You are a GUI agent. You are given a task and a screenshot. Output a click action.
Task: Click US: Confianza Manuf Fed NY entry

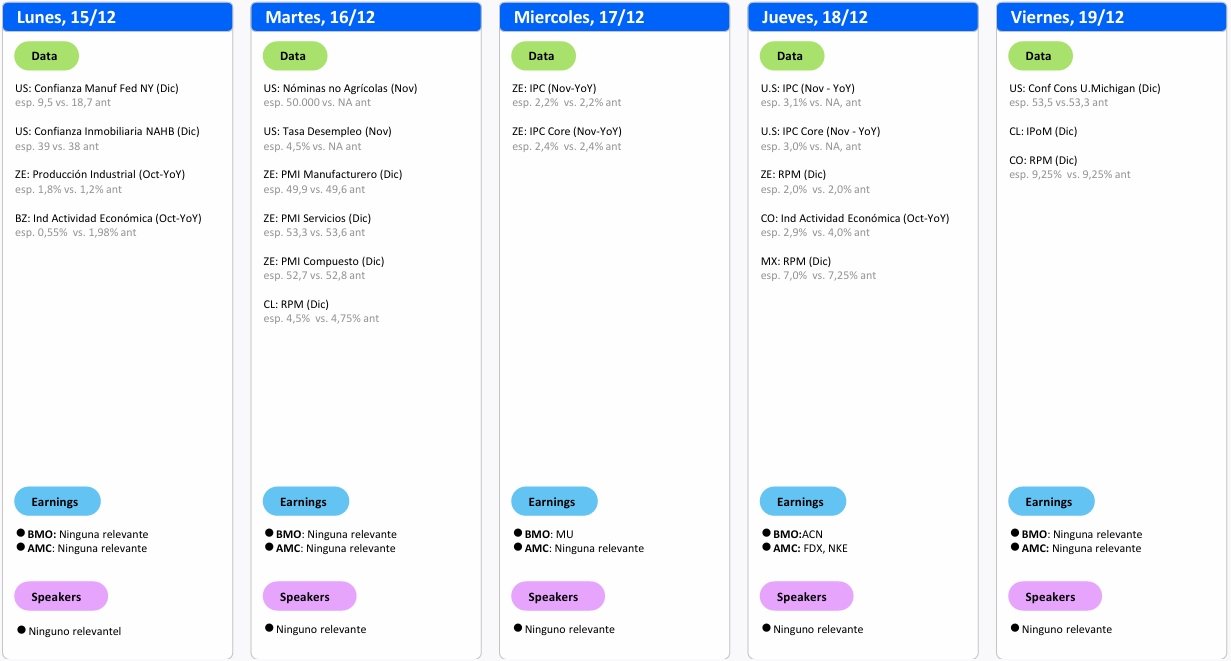coord(97,88)
